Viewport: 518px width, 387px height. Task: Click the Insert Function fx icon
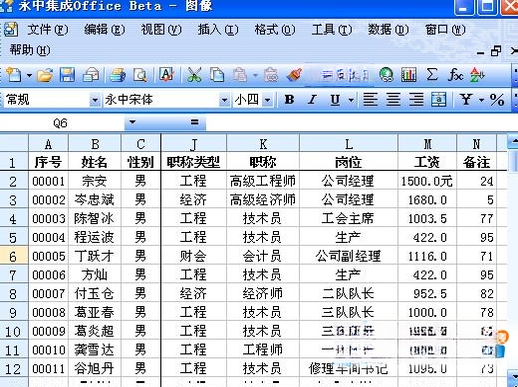click(x=455, y=75)
